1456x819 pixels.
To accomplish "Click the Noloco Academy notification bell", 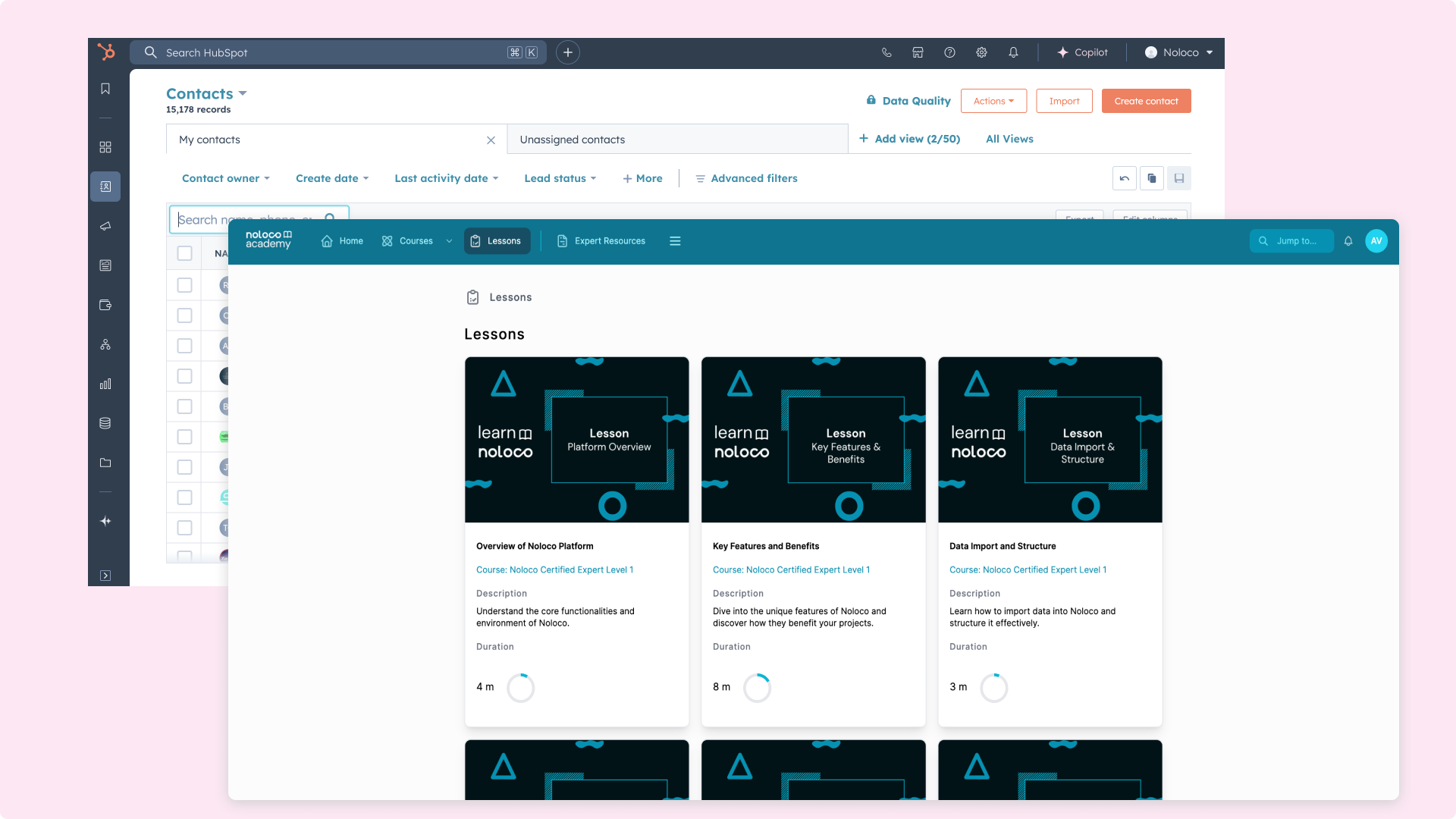I will point(1348,241).
